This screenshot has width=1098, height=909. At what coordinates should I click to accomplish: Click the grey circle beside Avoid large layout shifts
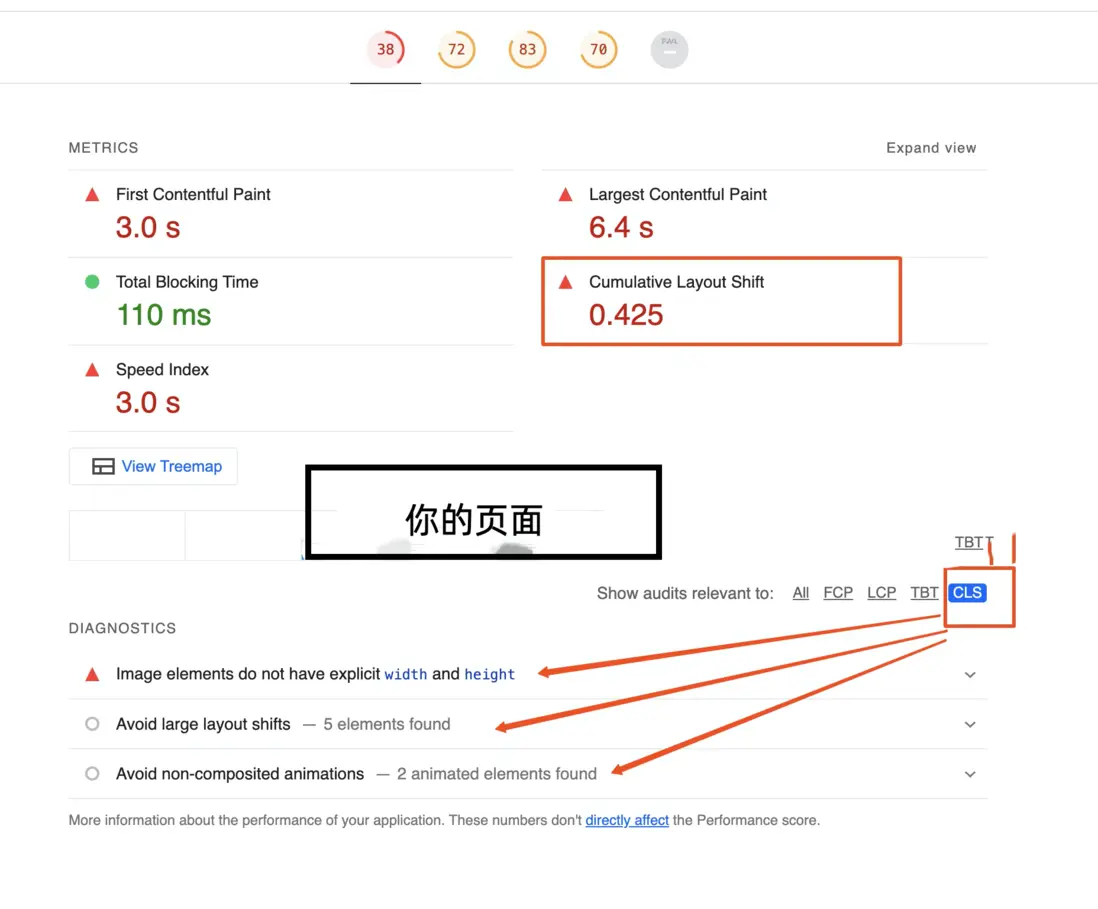coord(92,724)
